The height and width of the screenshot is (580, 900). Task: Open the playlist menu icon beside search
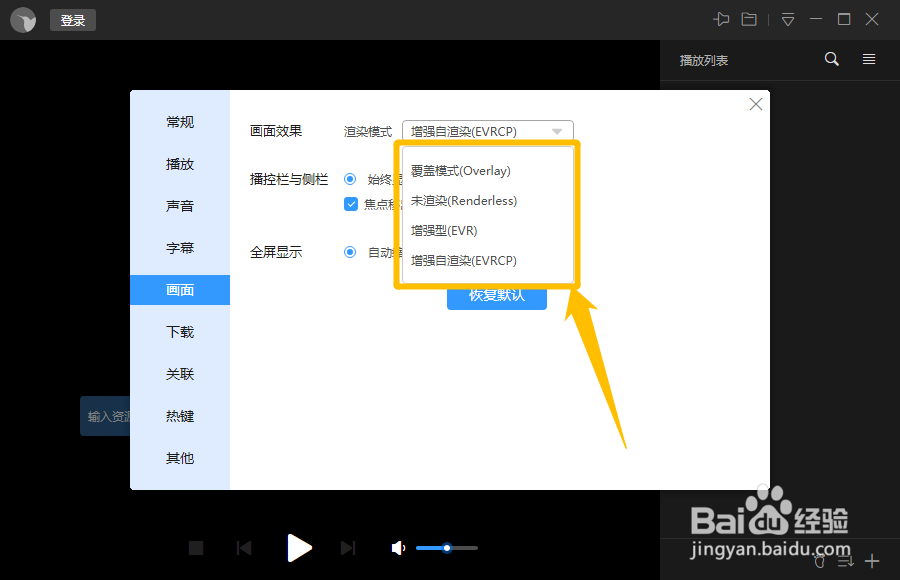click(x=868, y=59)
